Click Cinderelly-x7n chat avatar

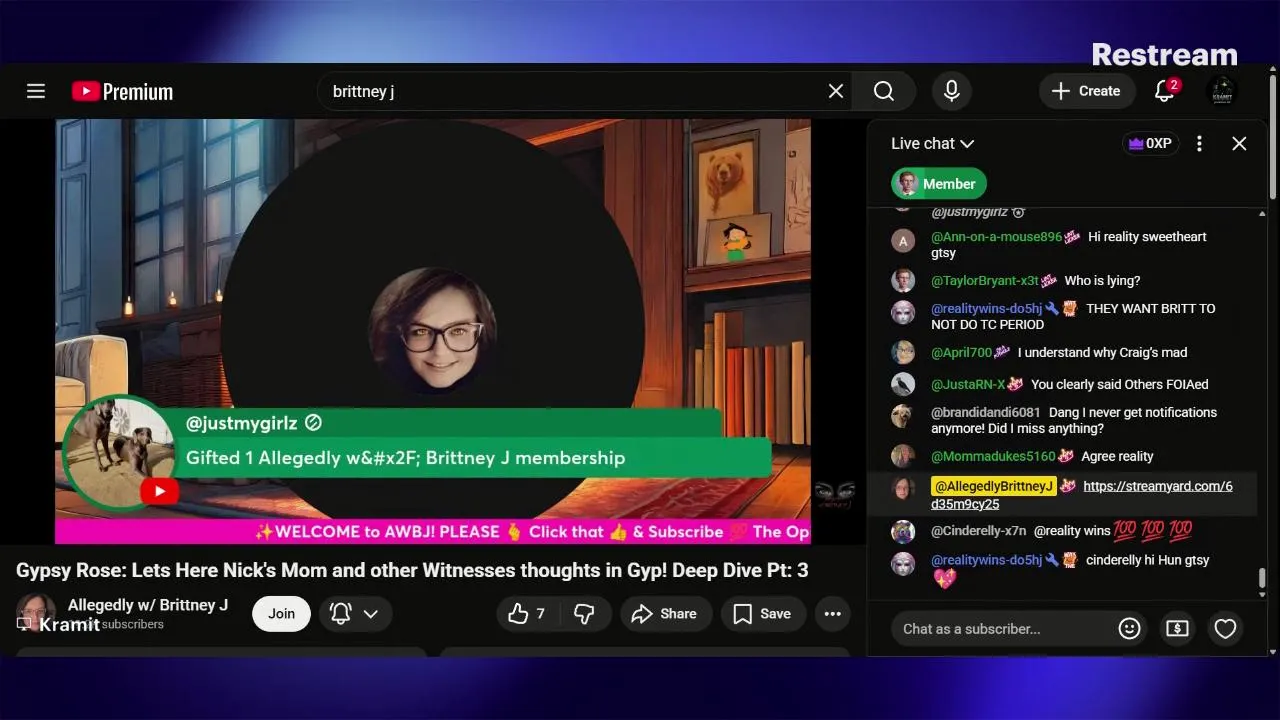(x=903, y=532)
